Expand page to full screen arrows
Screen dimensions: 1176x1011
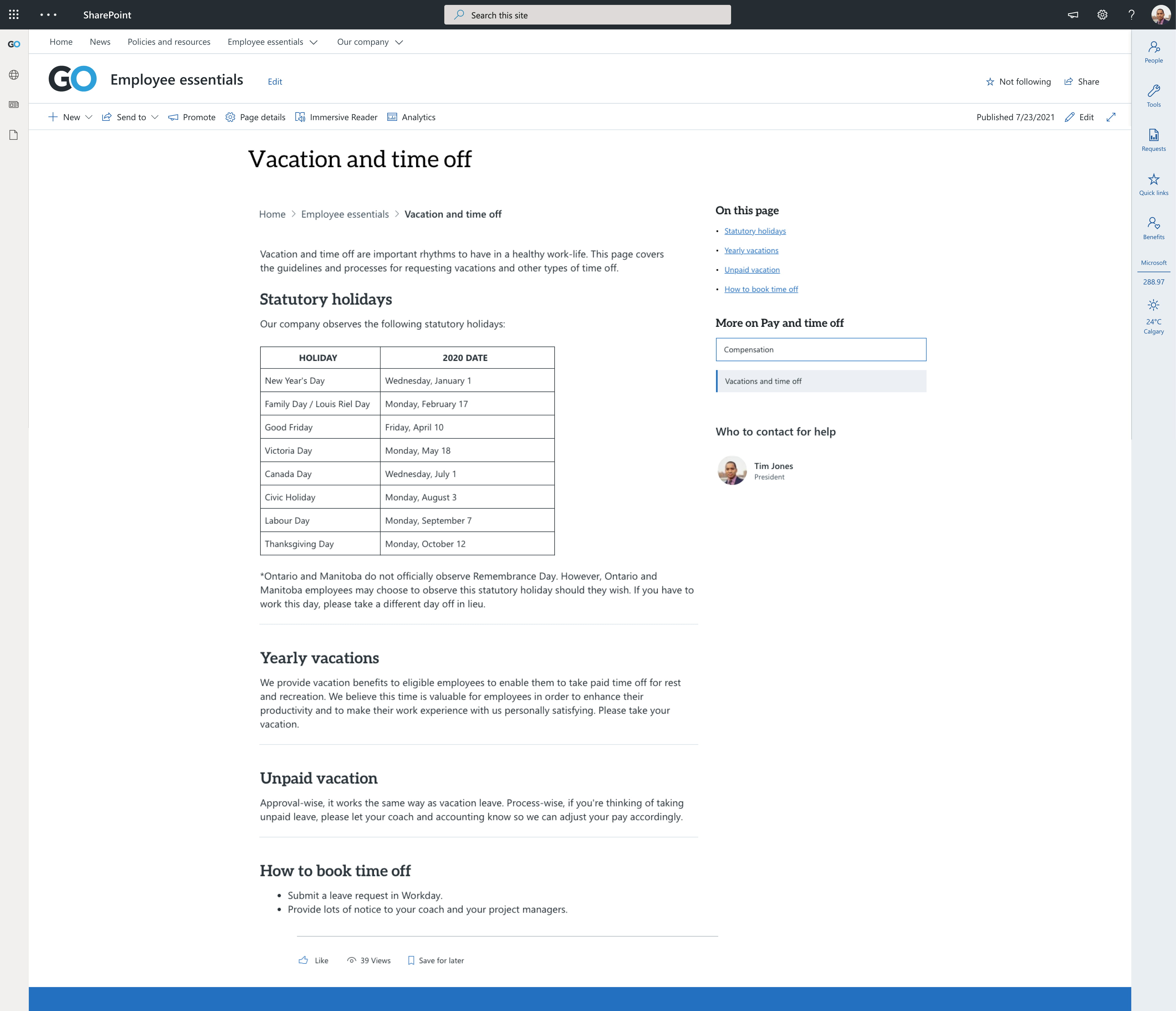(x=1111, y=117)
